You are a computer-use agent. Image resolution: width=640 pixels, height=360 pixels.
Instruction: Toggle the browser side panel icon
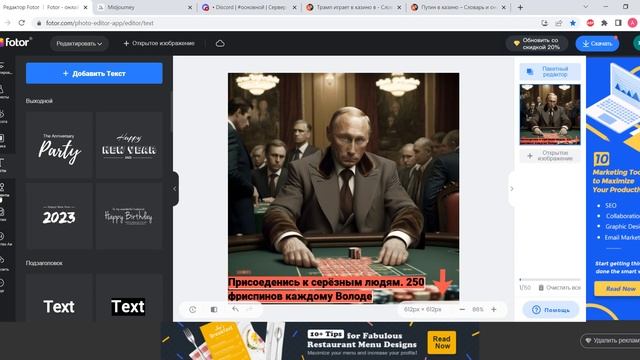(618, 23)
